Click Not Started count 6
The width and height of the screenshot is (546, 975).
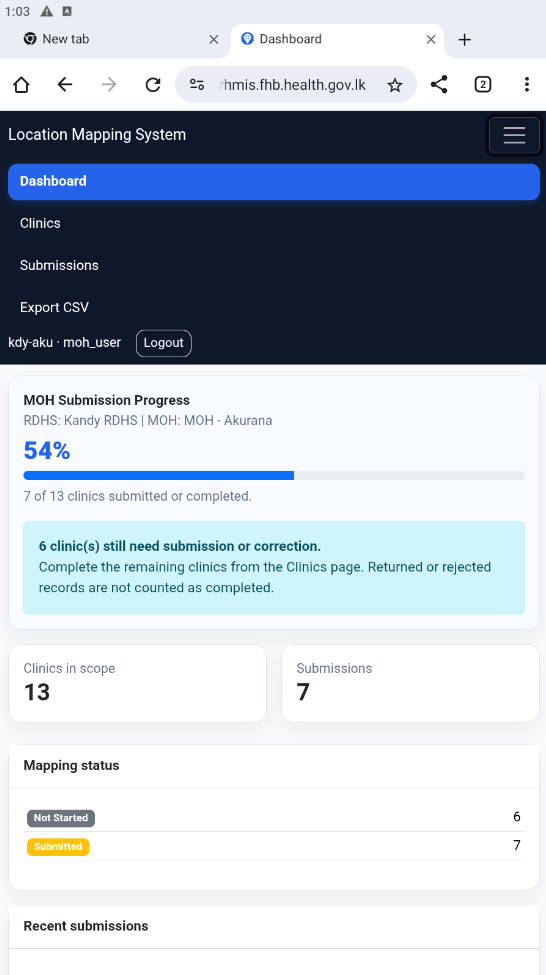click(517, 817)
